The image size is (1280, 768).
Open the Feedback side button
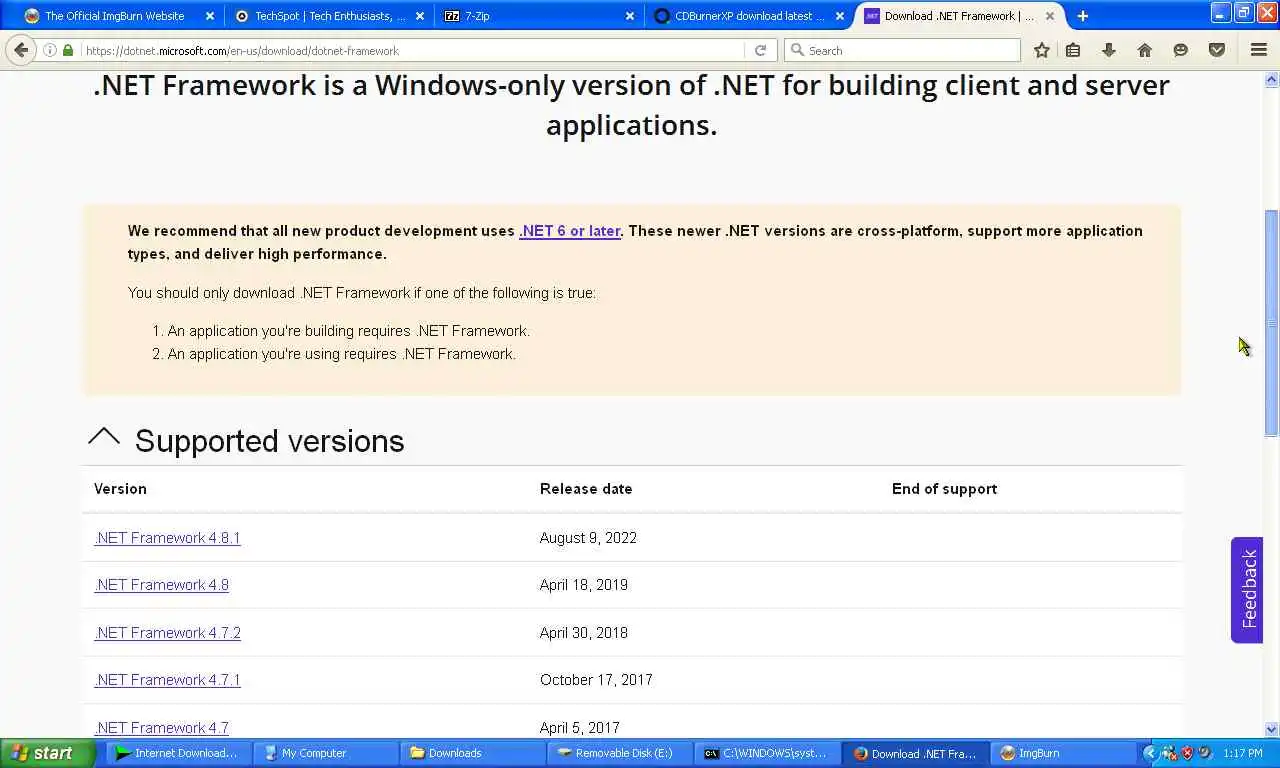coord(1247,589)
